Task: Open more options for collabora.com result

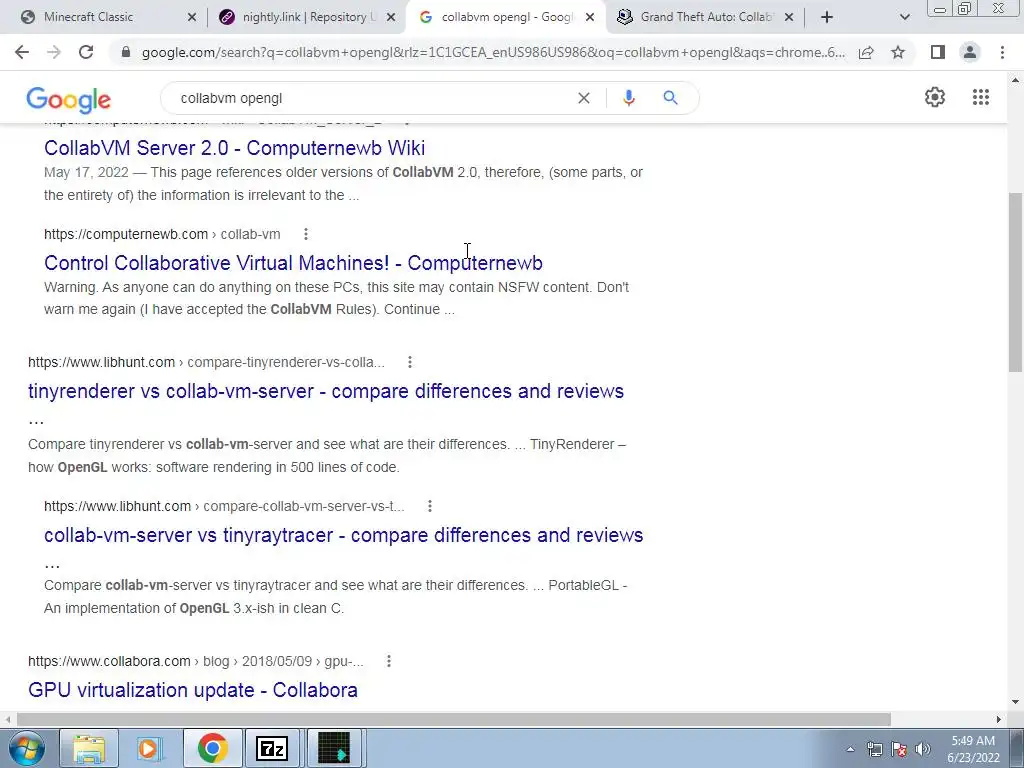Action: [389, 661]
